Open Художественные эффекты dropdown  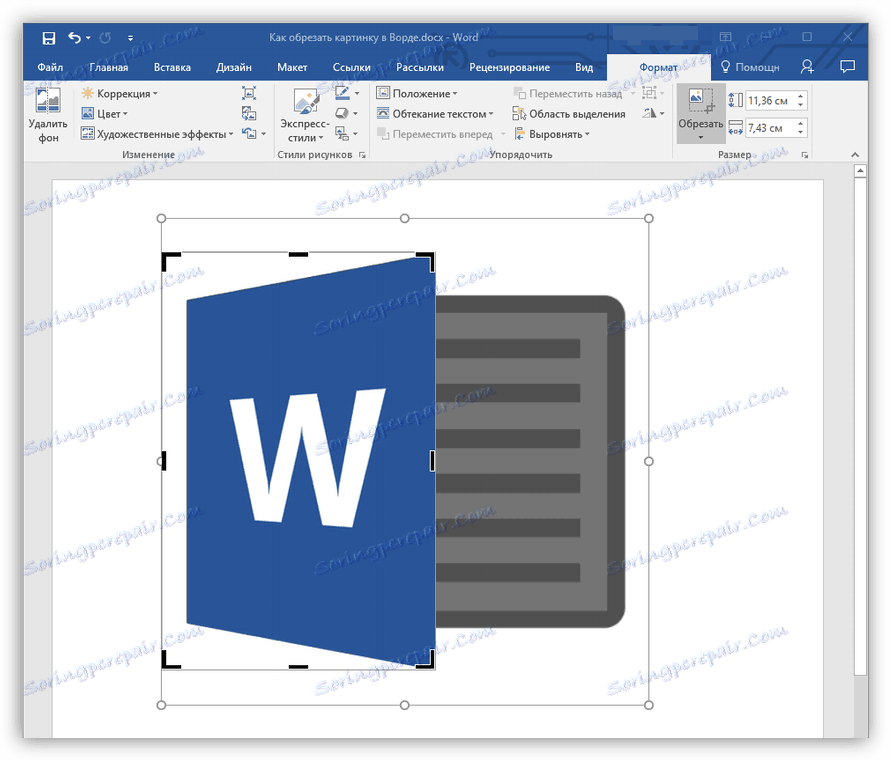pyautogui.click(x=157, y=134)
